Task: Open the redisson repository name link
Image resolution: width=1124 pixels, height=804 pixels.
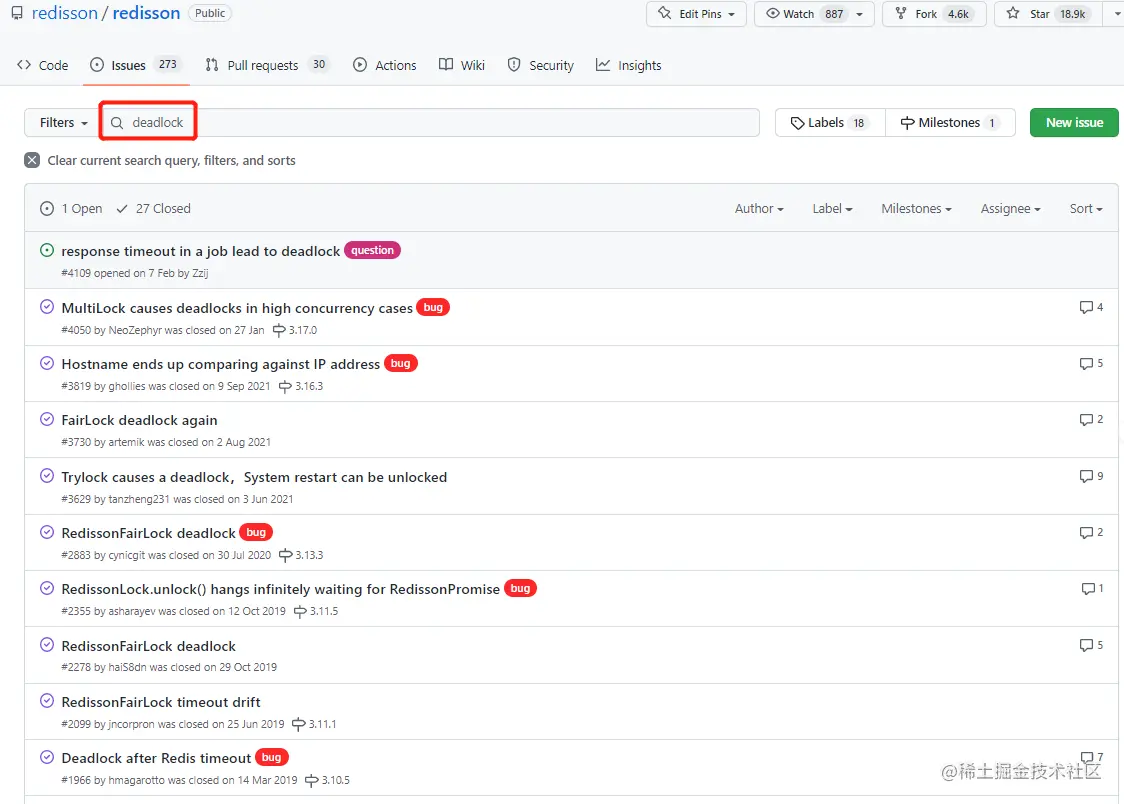Action: tap(146, 13)
